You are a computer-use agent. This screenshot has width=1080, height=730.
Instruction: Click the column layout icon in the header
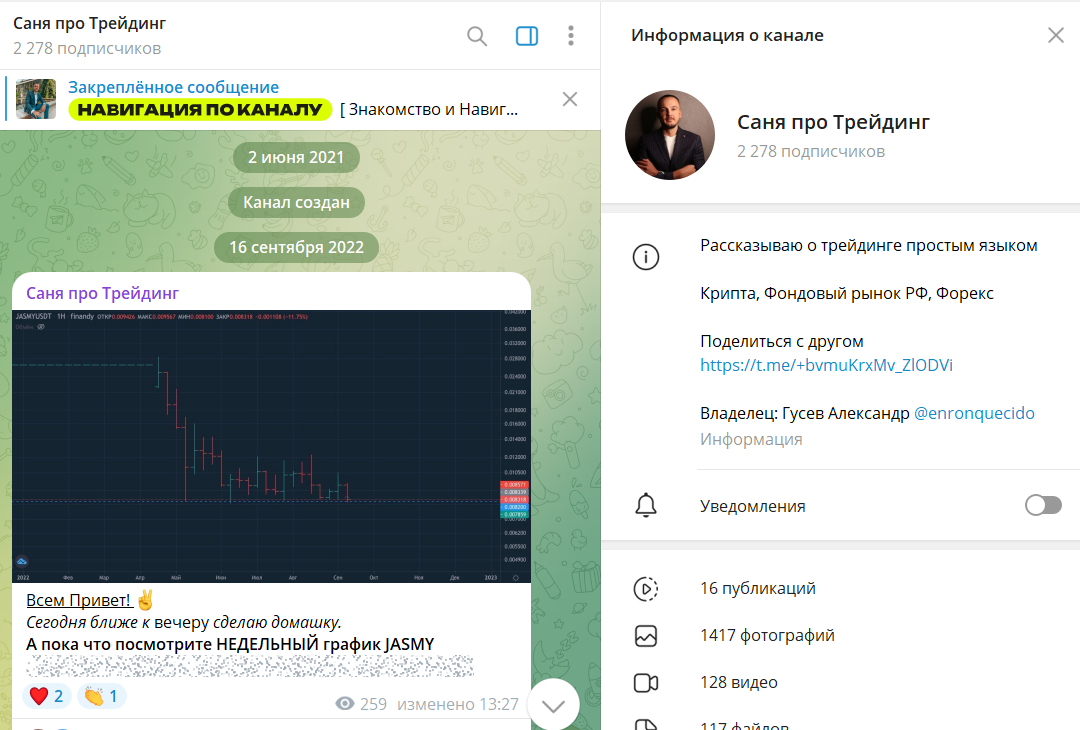pos(524,35)
